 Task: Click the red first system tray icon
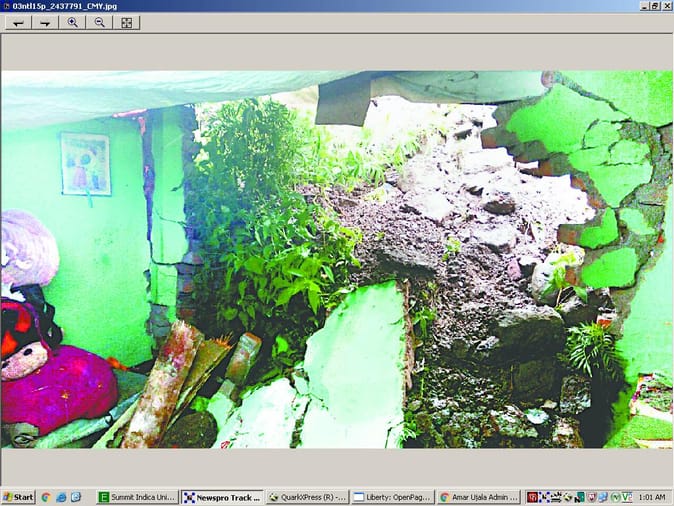[x=533, y=497]
